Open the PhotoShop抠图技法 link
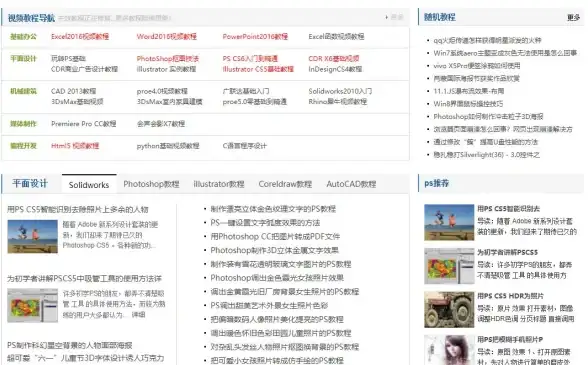The image size is (588, 365). click(168, 59)
